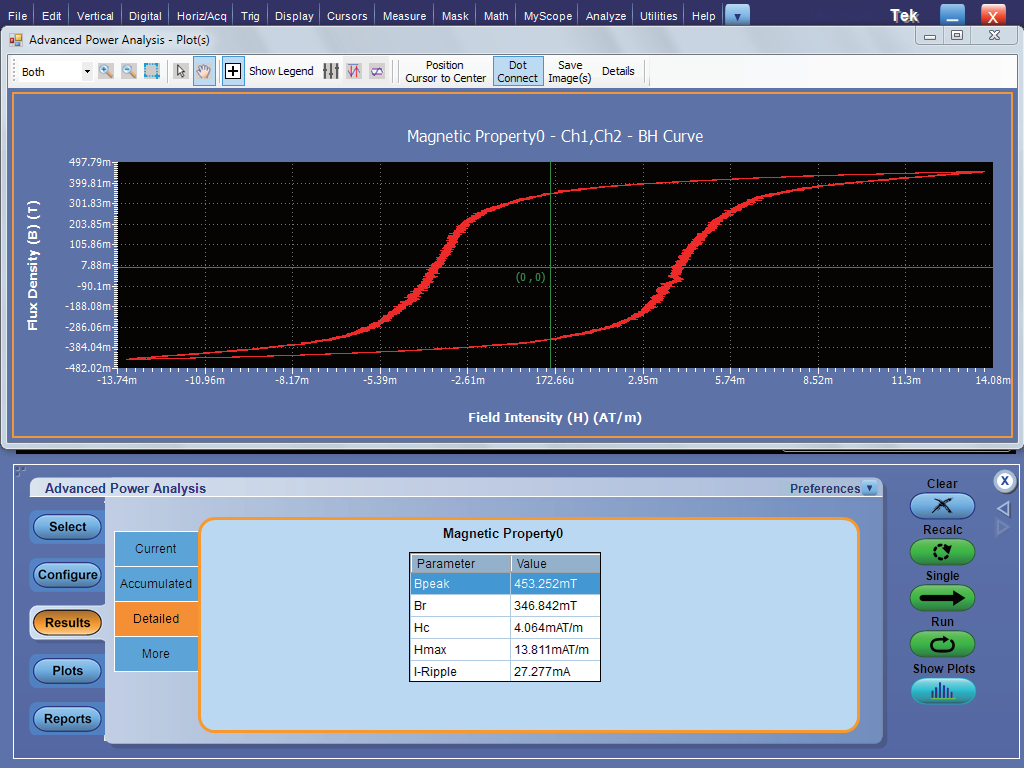Viewport: 1024px width, 768px height.
Task: Click the green Run loop button
Action: (942, 645)
